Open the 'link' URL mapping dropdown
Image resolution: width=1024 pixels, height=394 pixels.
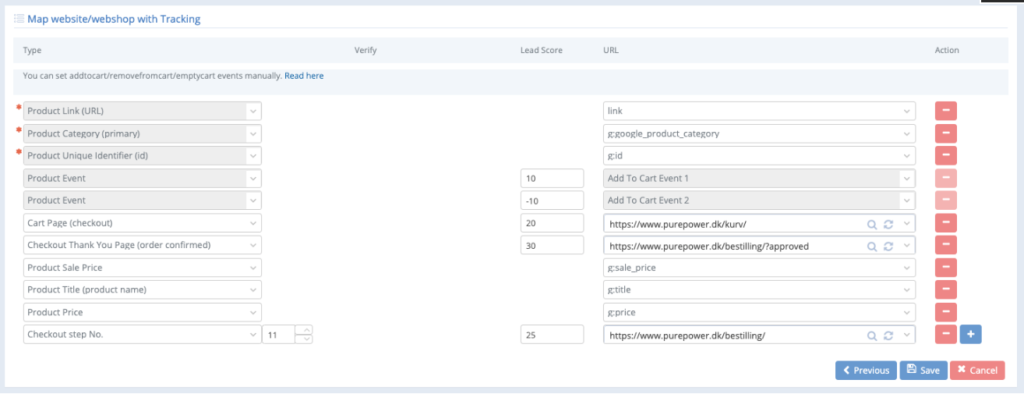click(x=759, y=111)
